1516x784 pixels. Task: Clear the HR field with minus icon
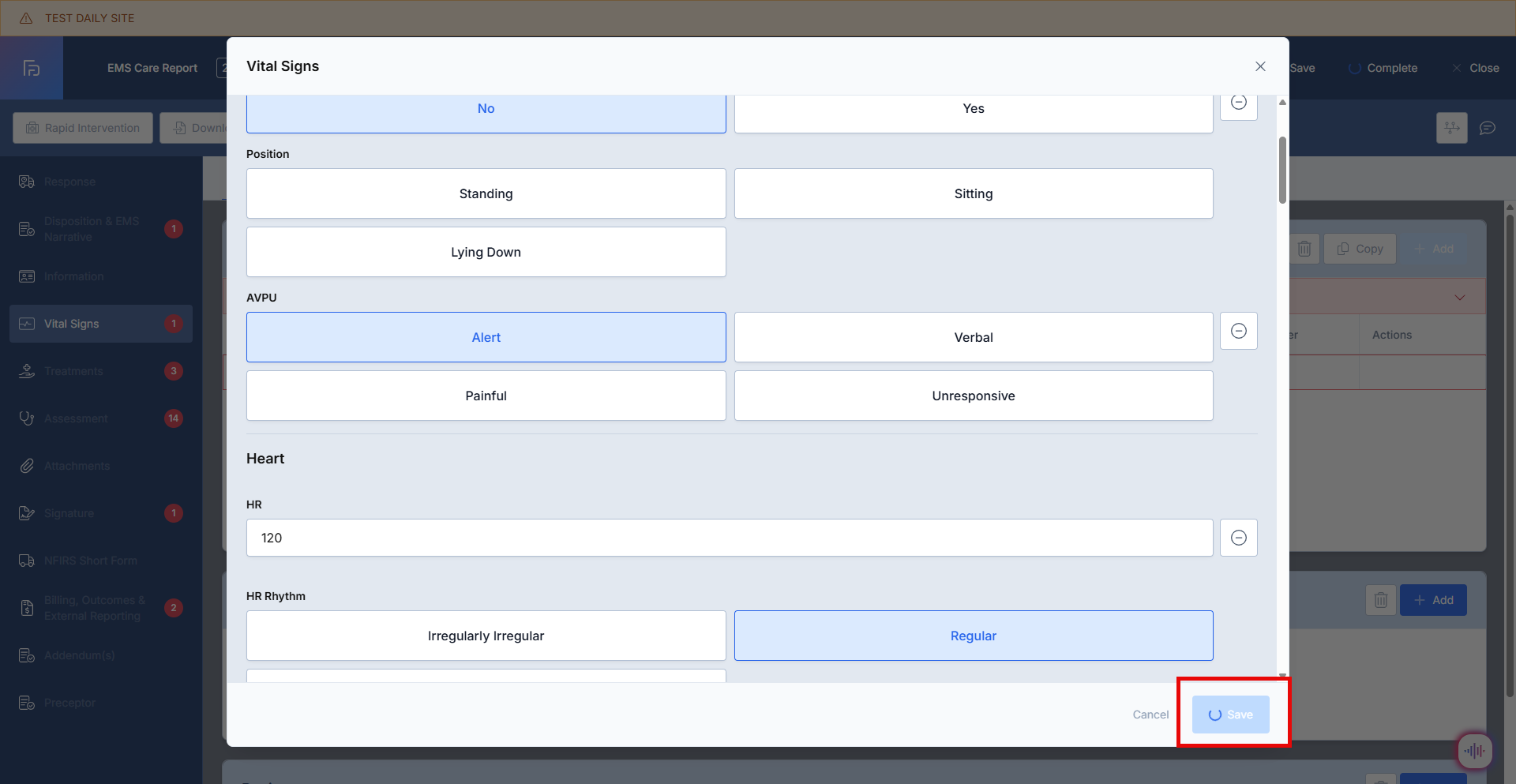click(1238, 538)
